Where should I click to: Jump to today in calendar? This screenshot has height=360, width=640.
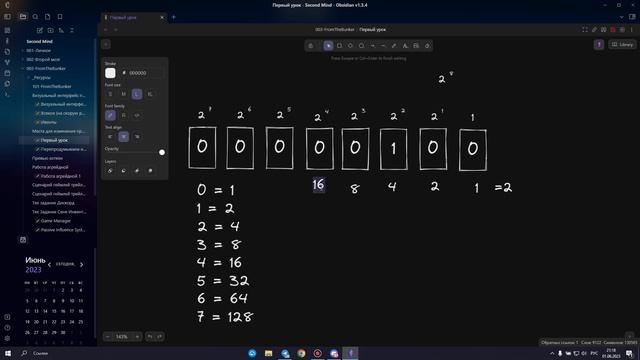65,264
